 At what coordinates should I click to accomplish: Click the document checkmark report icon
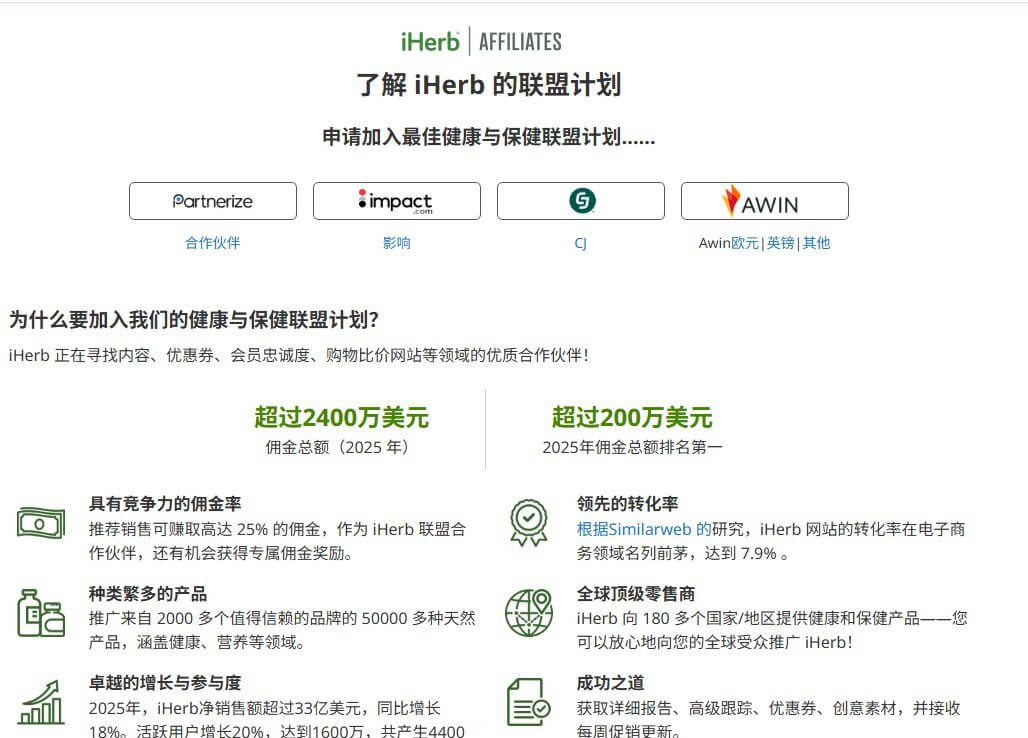point(528,702)
